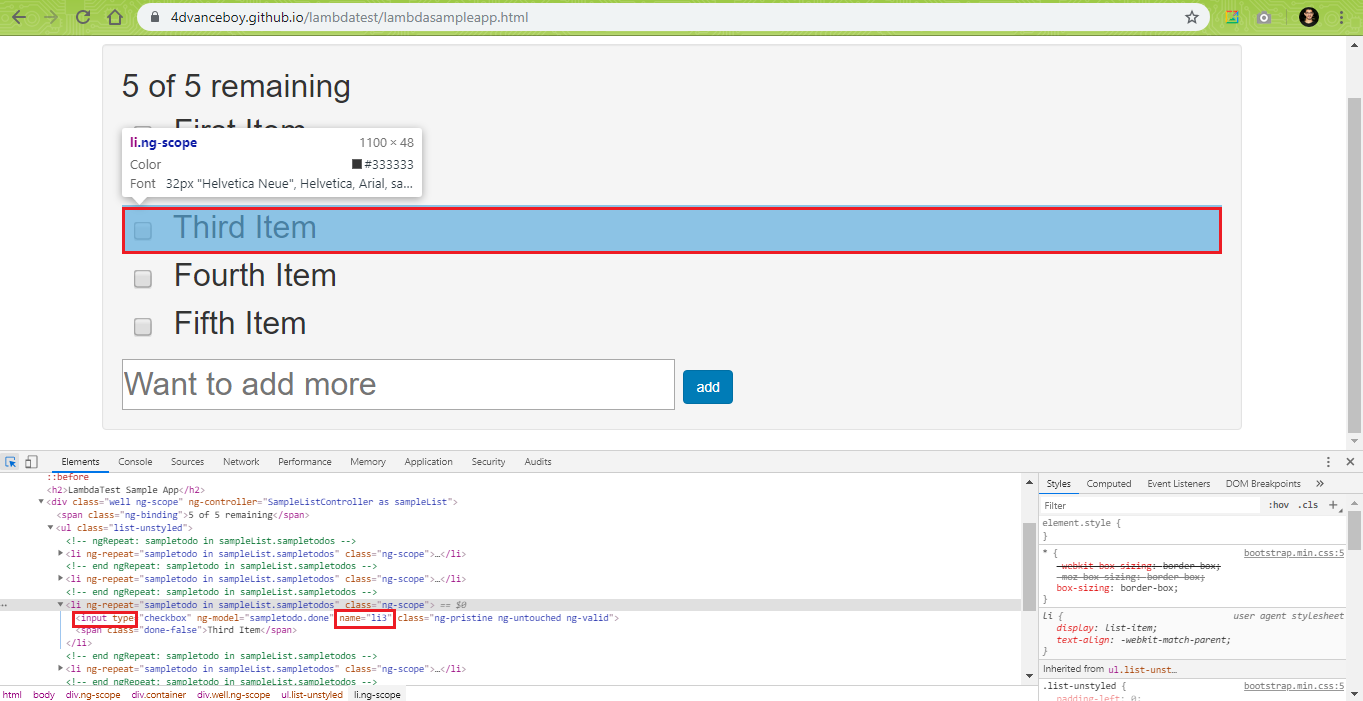Collapse the ul list-unstyled node
This screenshot has height=701, width=1363.
point(51,528)
